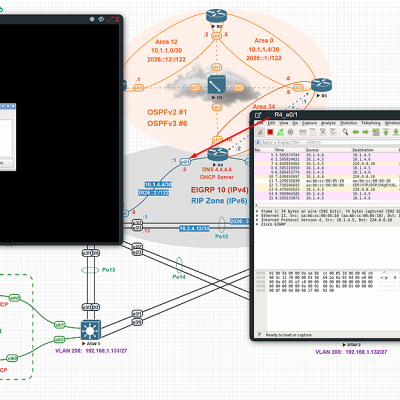The image size is (400, 400).
Task: Sort packets by No. column header
Action: pos(264,150)
